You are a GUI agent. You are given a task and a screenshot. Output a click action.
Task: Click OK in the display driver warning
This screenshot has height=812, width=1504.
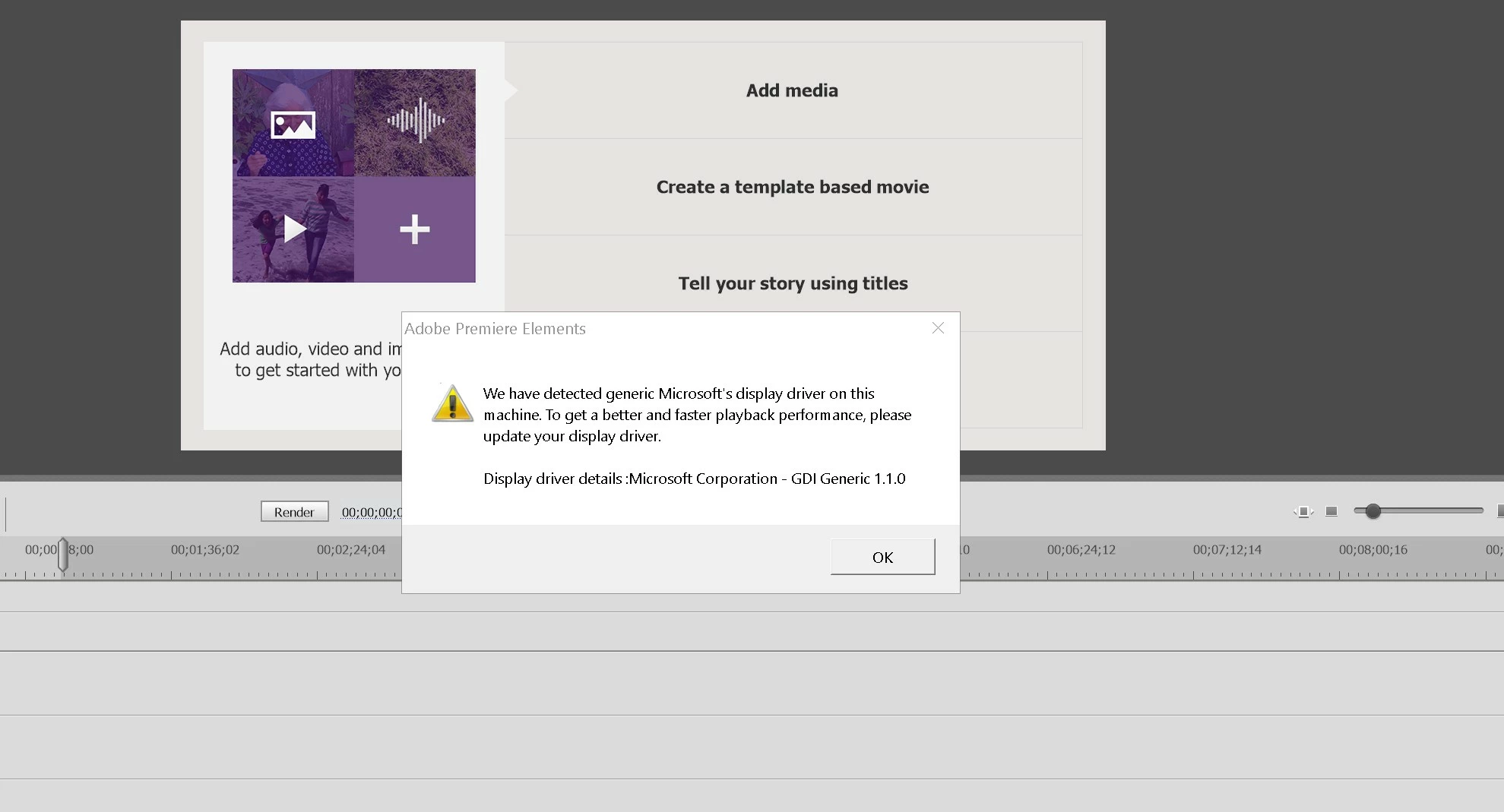pos(882,557)
